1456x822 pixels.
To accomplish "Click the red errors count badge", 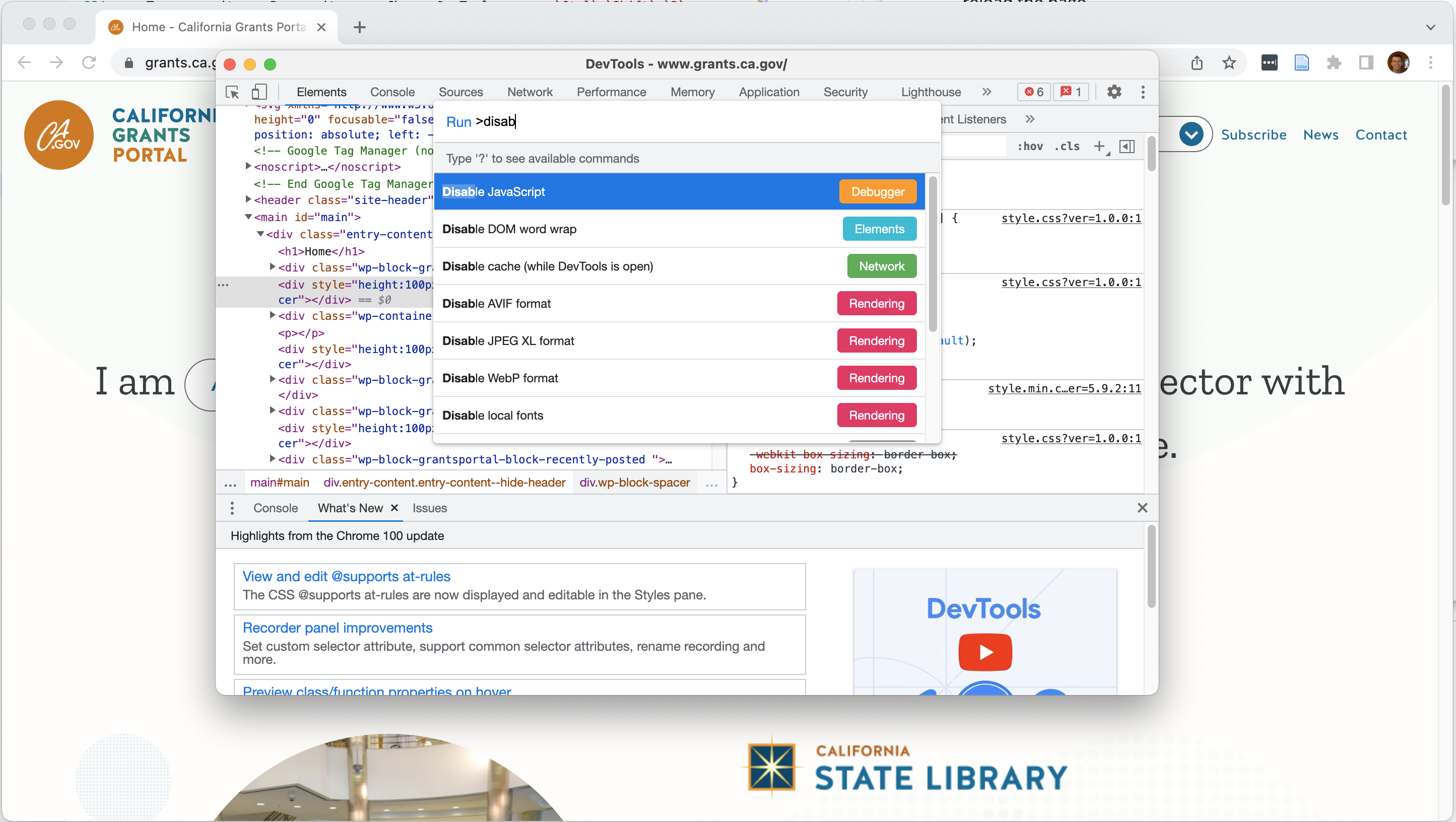I will coord(1034,92).
